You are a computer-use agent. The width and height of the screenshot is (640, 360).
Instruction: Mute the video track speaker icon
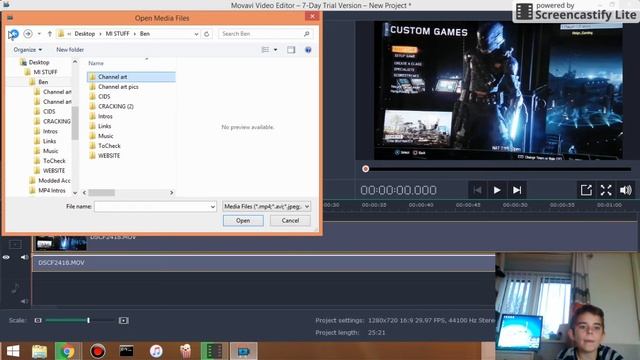click(24, 257)
